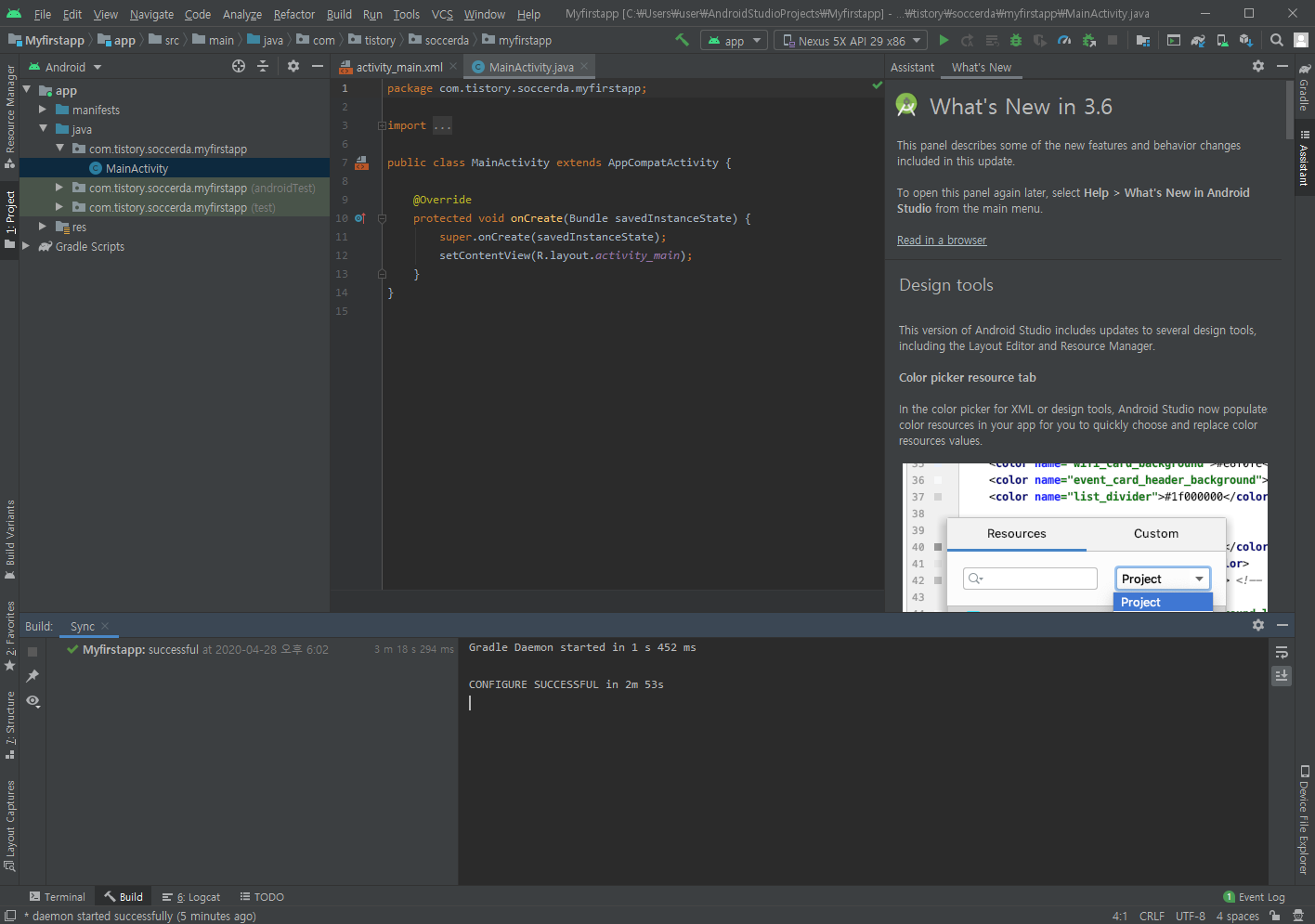Click Collapse All icon in Project panel
1315x924 pixels.
pyautogui.click(x=263, y=66)
